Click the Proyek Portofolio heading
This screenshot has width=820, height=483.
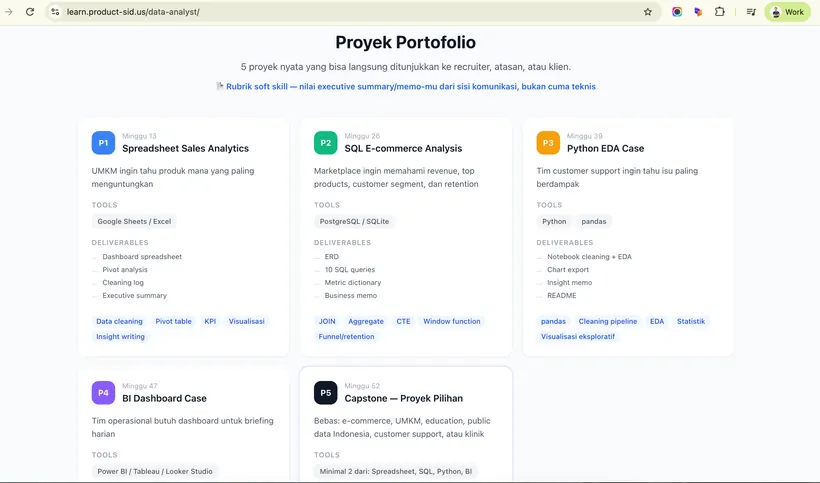pos(405,42)
